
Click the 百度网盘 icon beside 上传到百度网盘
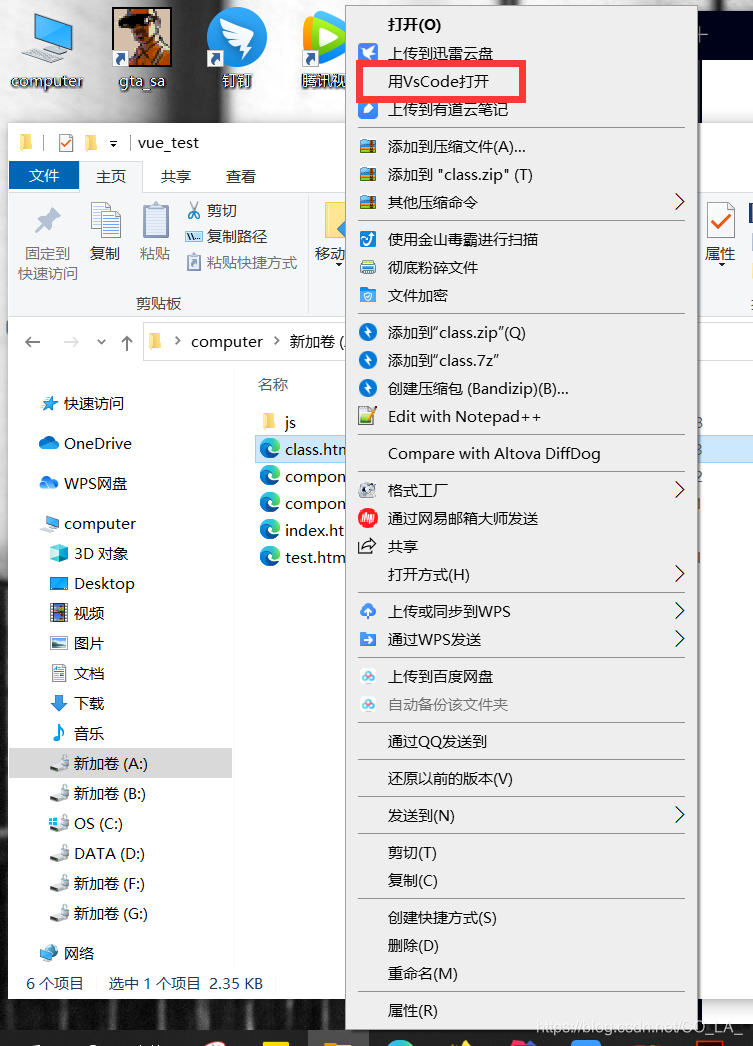point(368,676)
